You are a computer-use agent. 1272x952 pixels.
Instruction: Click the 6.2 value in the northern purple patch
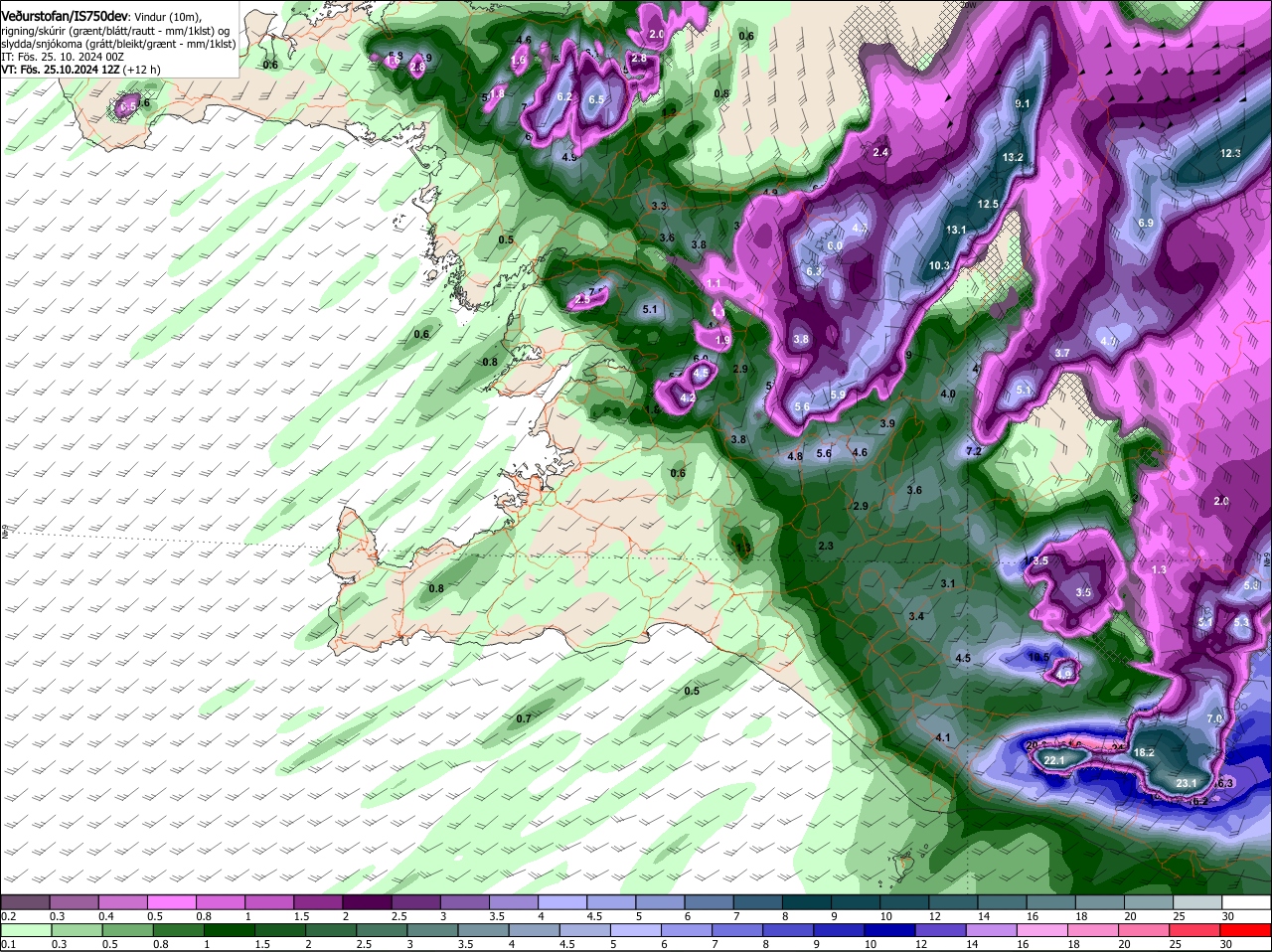pyautogui.click(x=564, y=96)
